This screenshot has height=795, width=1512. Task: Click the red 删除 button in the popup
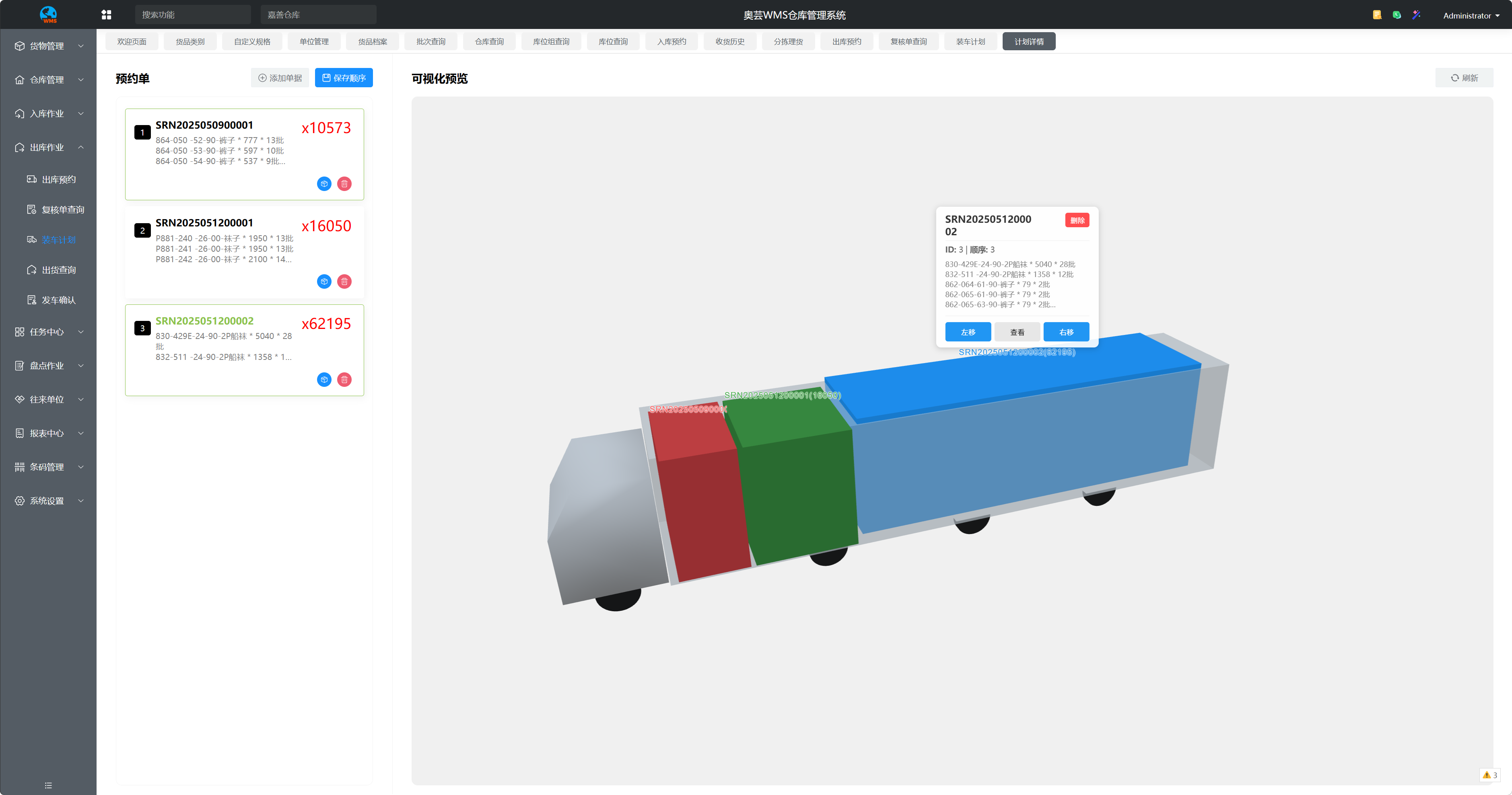click(x=1077, y=220)
